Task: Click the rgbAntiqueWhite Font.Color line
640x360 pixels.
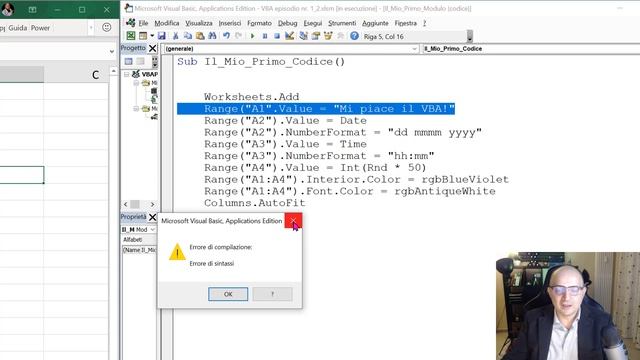Action: [x=350, y=191]
